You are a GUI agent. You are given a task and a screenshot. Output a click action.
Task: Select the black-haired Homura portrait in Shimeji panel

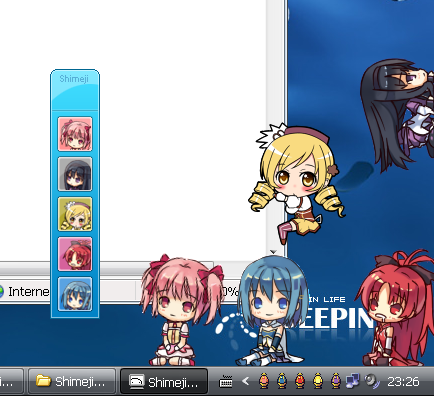(x=75, y=174)
